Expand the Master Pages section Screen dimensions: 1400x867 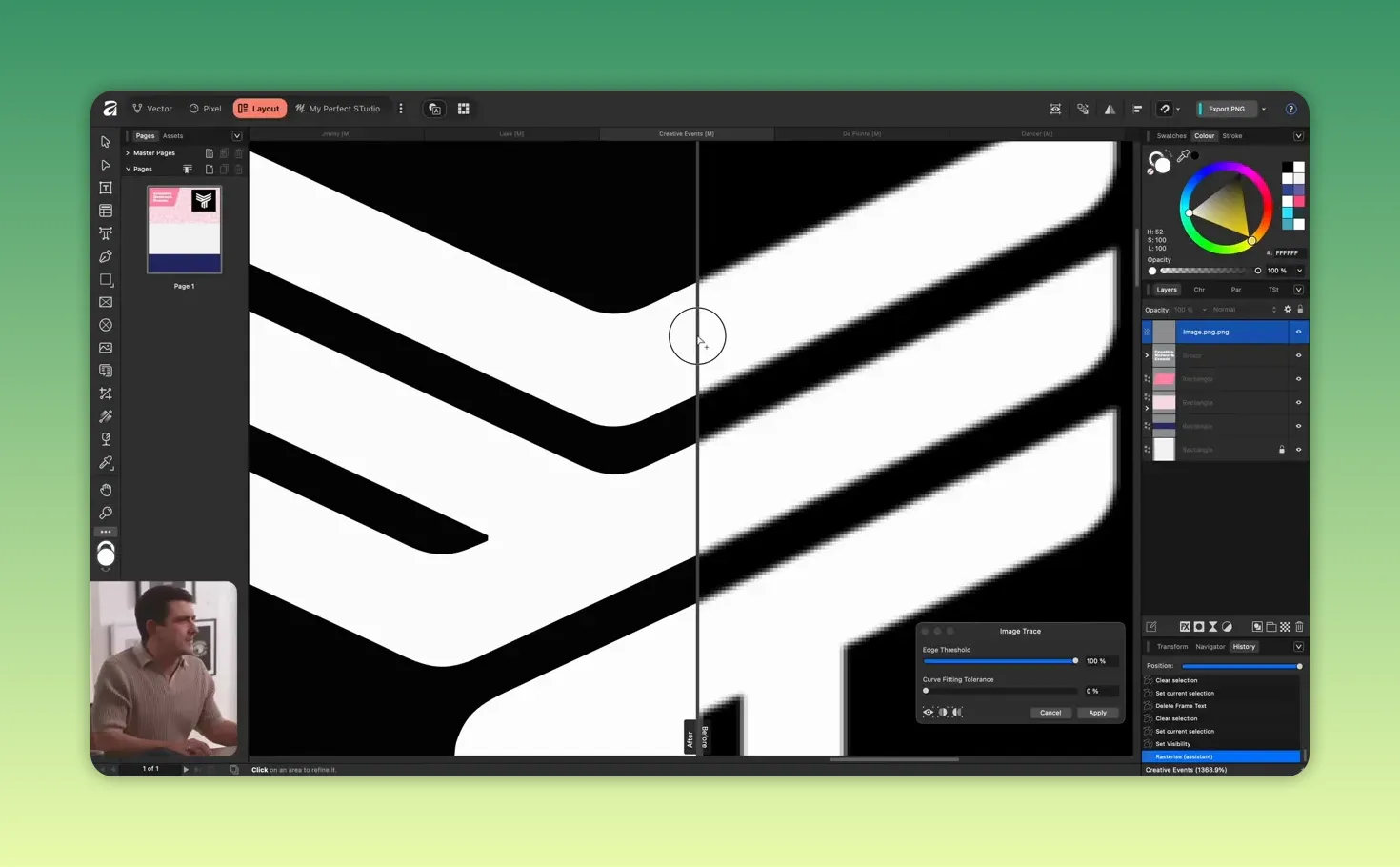tap(128, 153)
